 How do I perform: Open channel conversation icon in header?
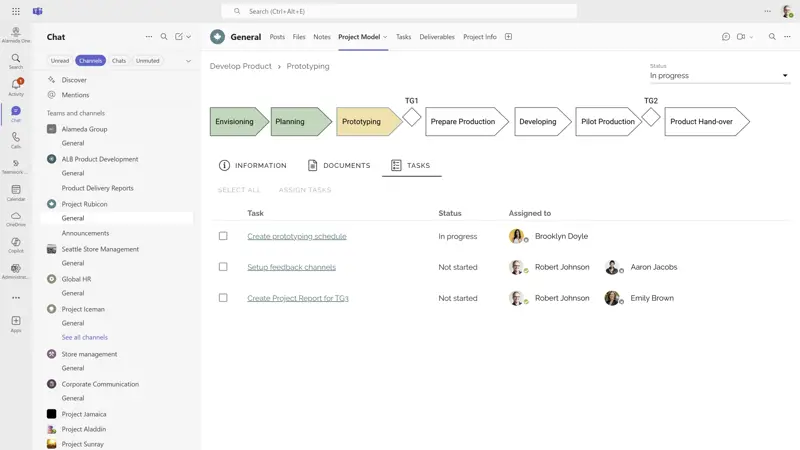point(726,37)
